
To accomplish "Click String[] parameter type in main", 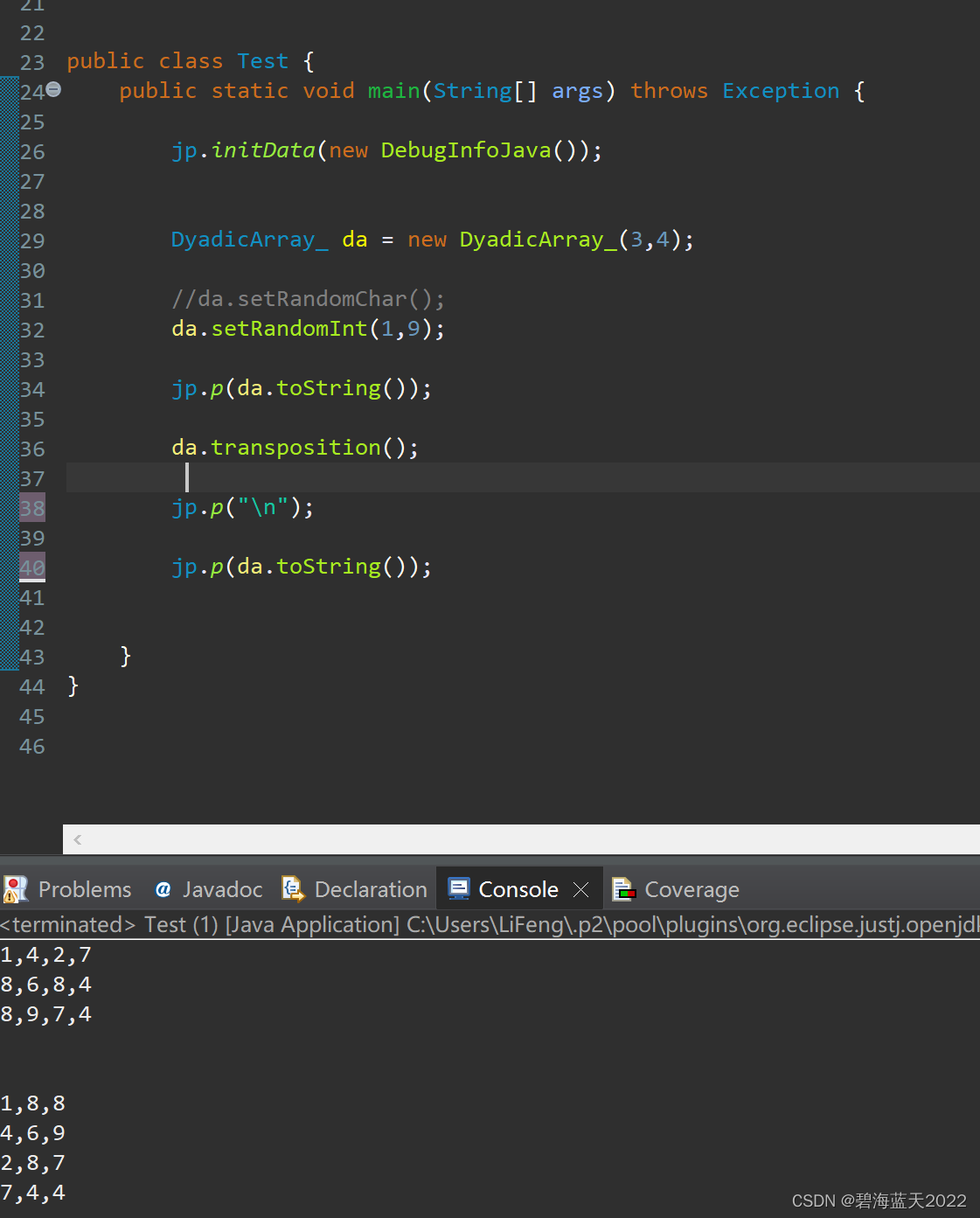I will click(485, 91).
